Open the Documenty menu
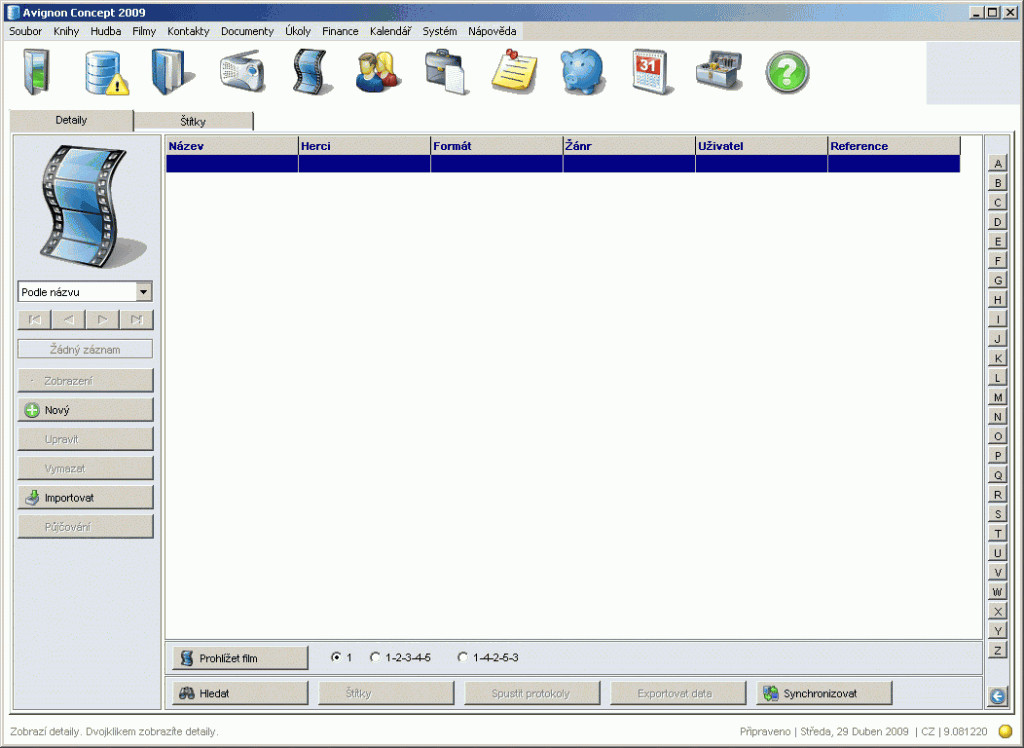The height and width of the screenshot is (748, 1024). 247,31
